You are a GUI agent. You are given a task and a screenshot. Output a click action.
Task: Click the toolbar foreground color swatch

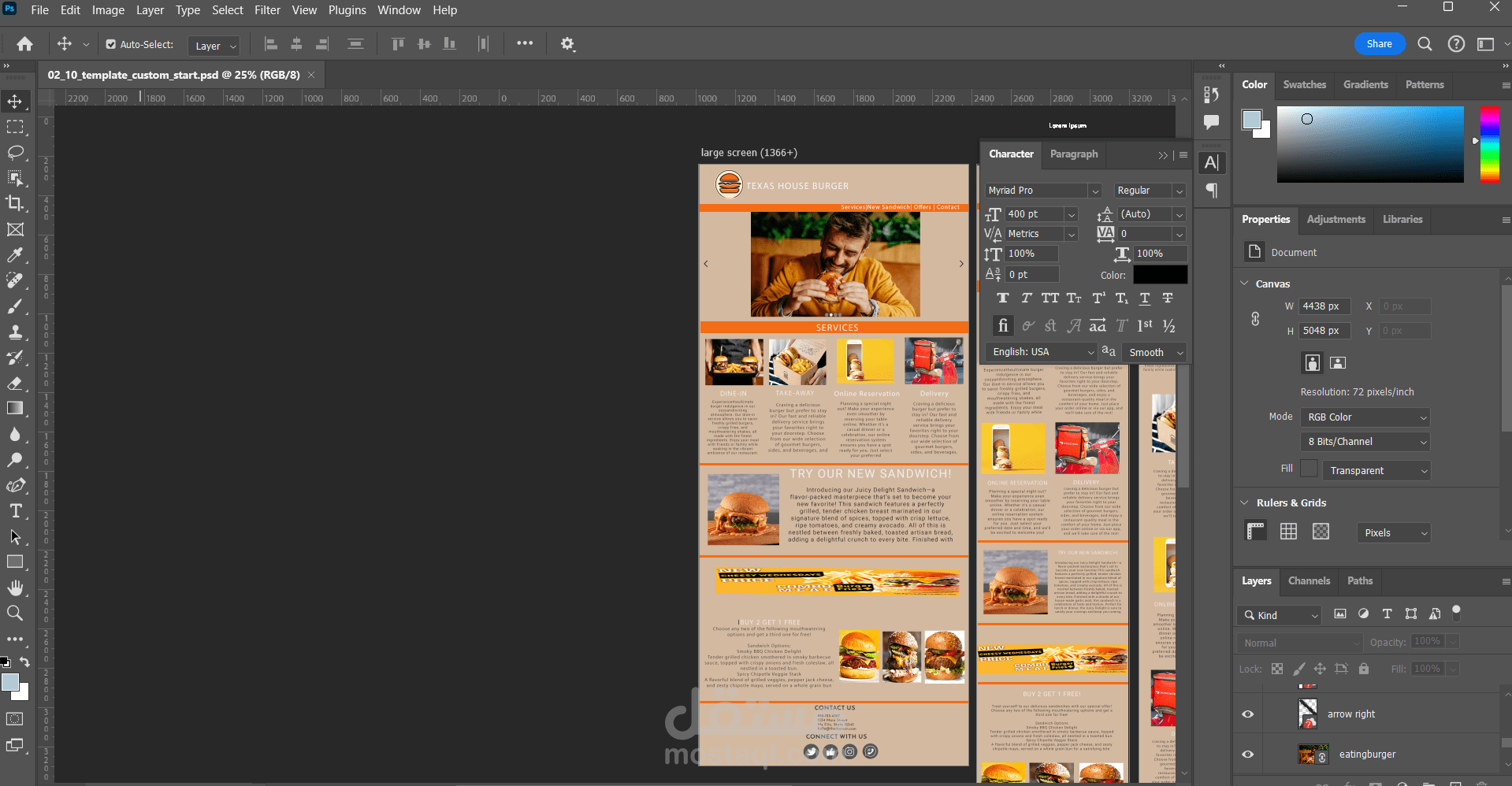(x=10, y=682)
